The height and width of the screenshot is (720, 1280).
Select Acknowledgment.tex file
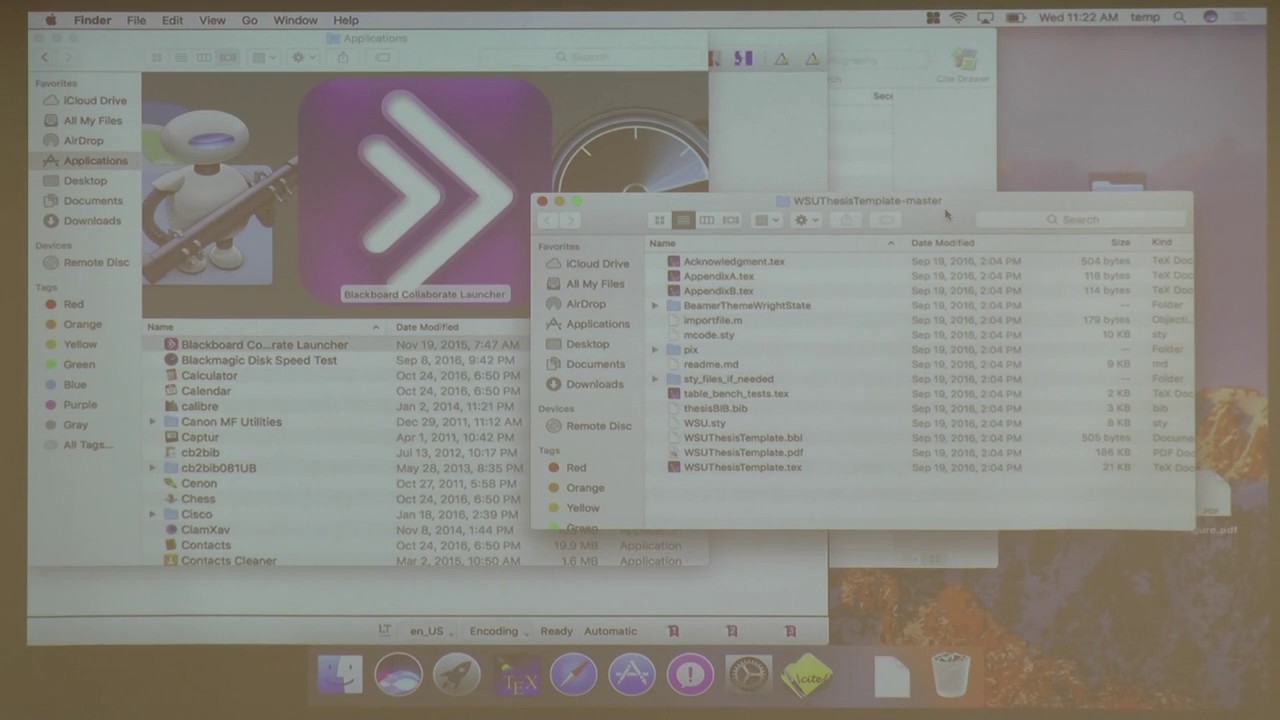[x=734, y=262]
